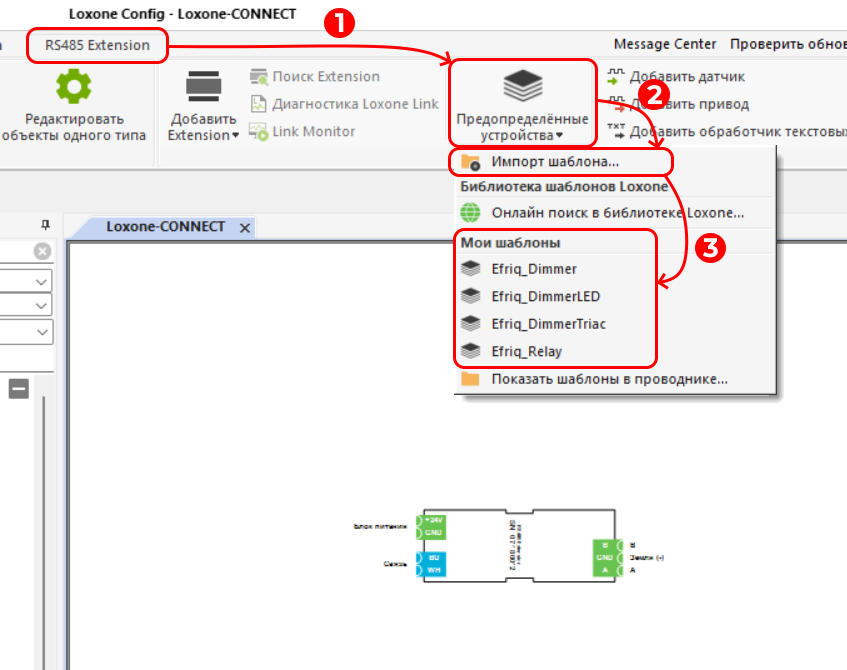This screenshot has width=847, height=670.
Task: Pin the left side panel
Action: pos(45,225)
